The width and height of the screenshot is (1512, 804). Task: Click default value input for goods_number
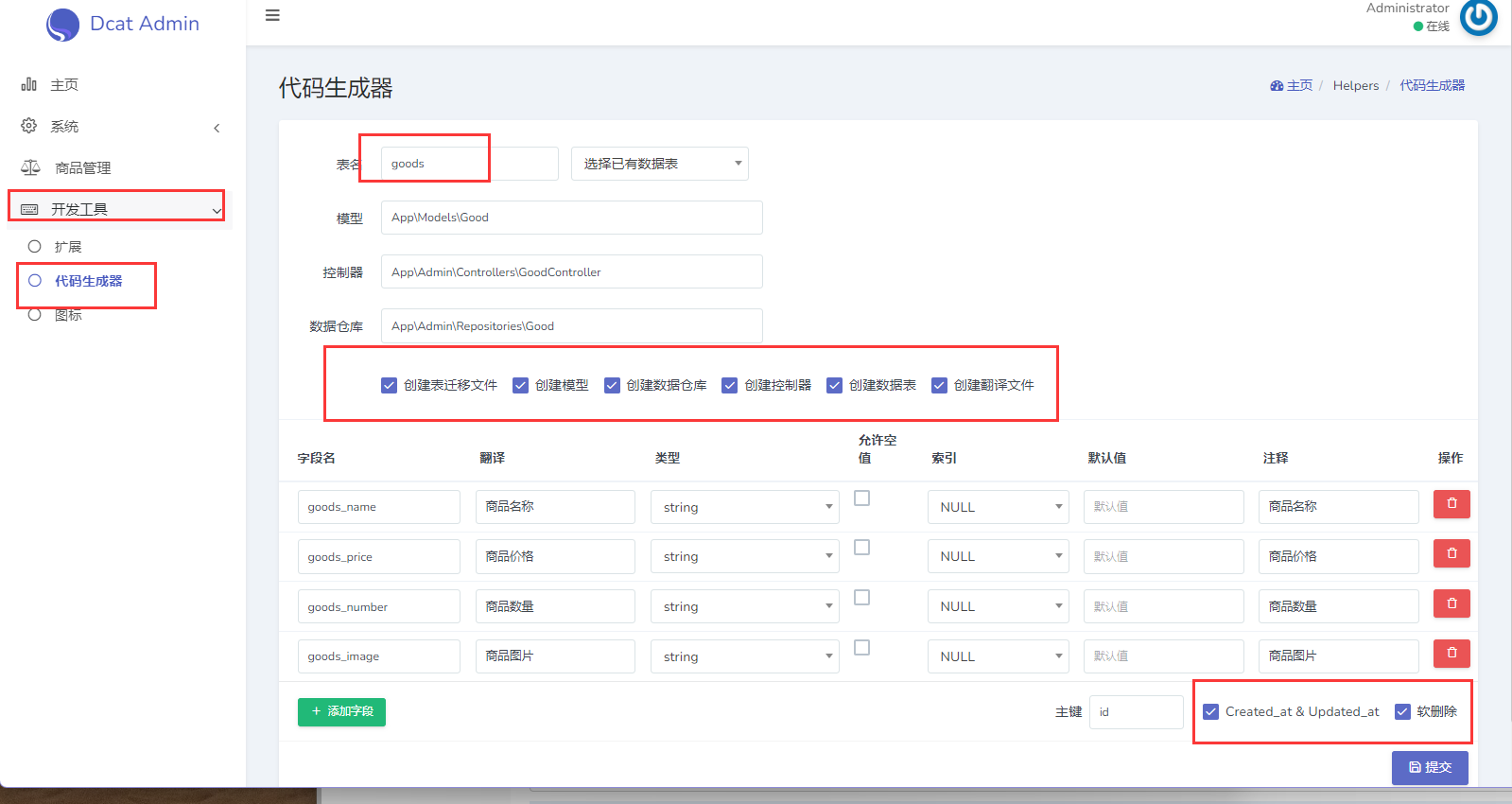point(1164,606)
